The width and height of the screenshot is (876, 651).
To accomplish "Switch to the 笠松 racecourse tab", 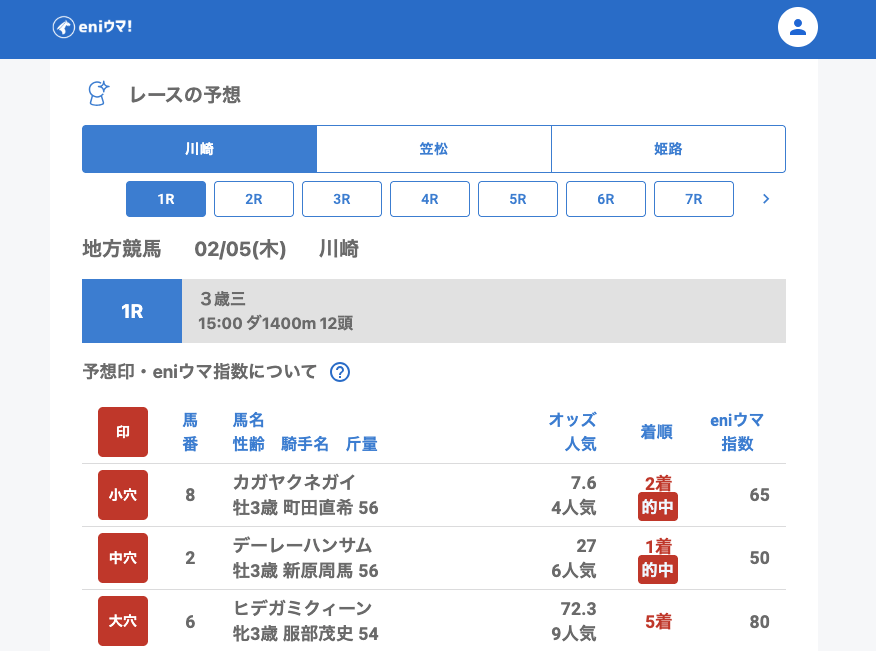I will click(434, 149).
